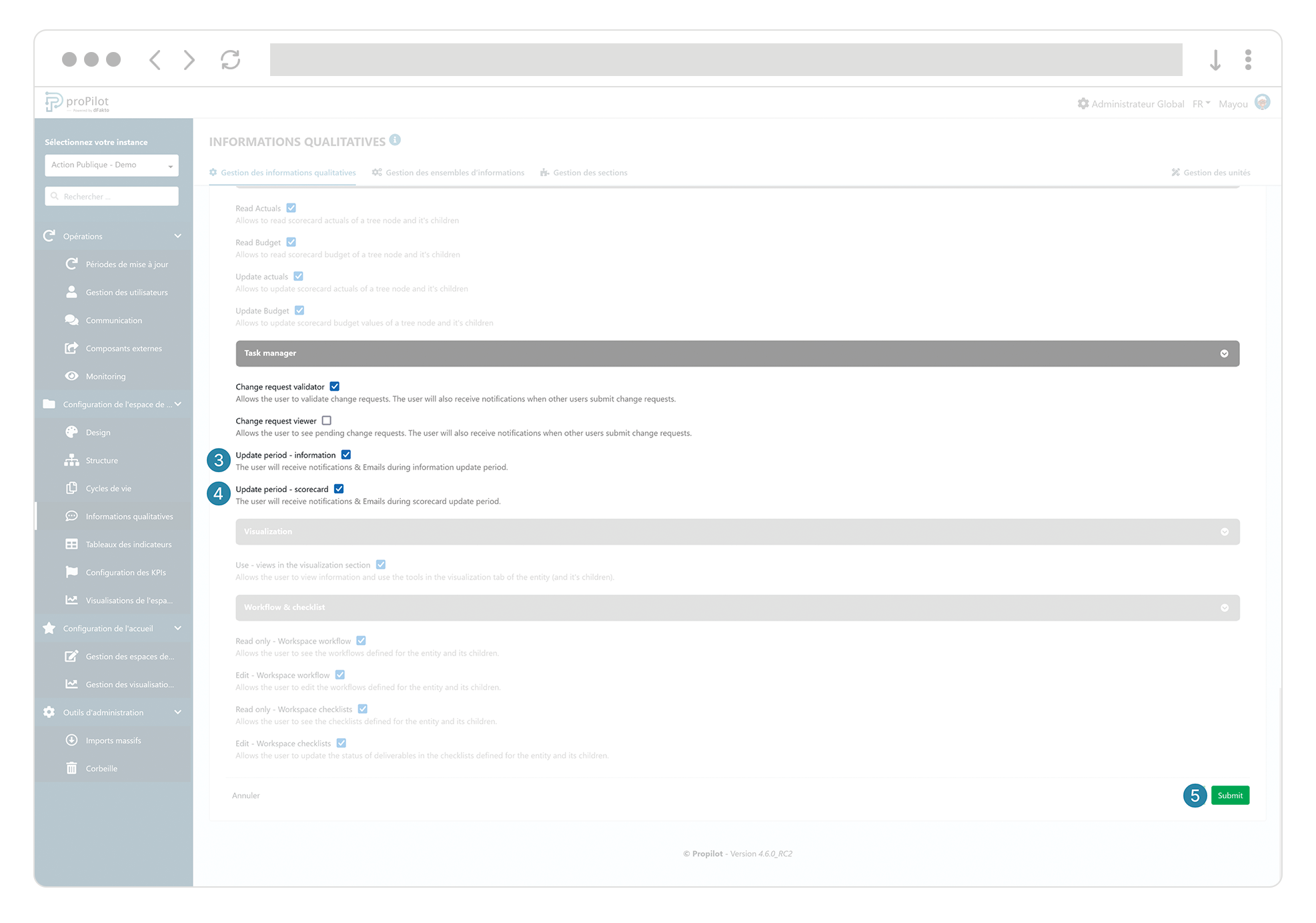
Task: Click the Monitoring eye icon
Action: pos(72,375)
